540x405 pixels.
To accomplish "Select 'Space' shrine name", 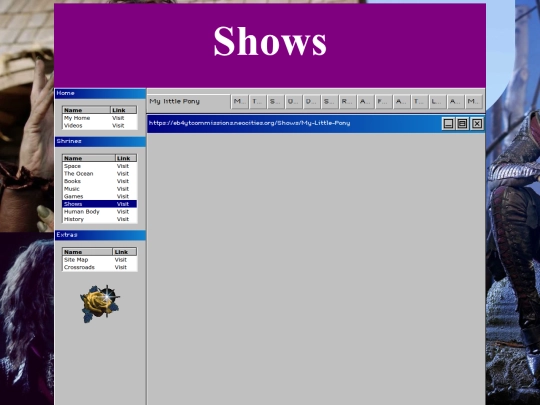I will tap(72, 166).
